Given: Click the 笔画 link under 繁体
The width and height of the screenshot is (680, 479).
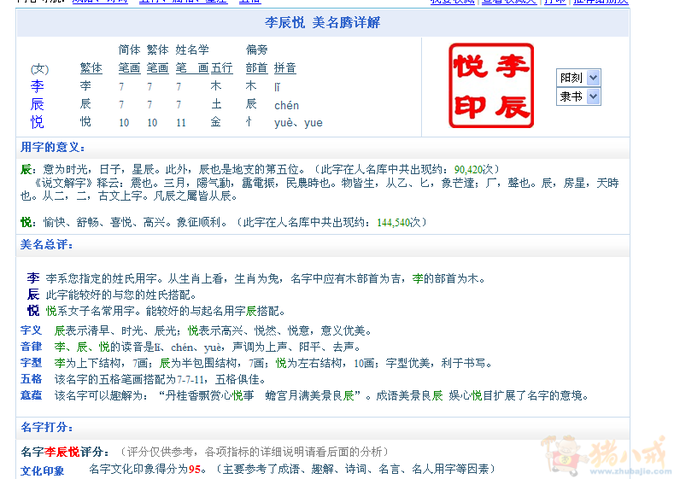Looking at the screenshot, I should [157, 68].
